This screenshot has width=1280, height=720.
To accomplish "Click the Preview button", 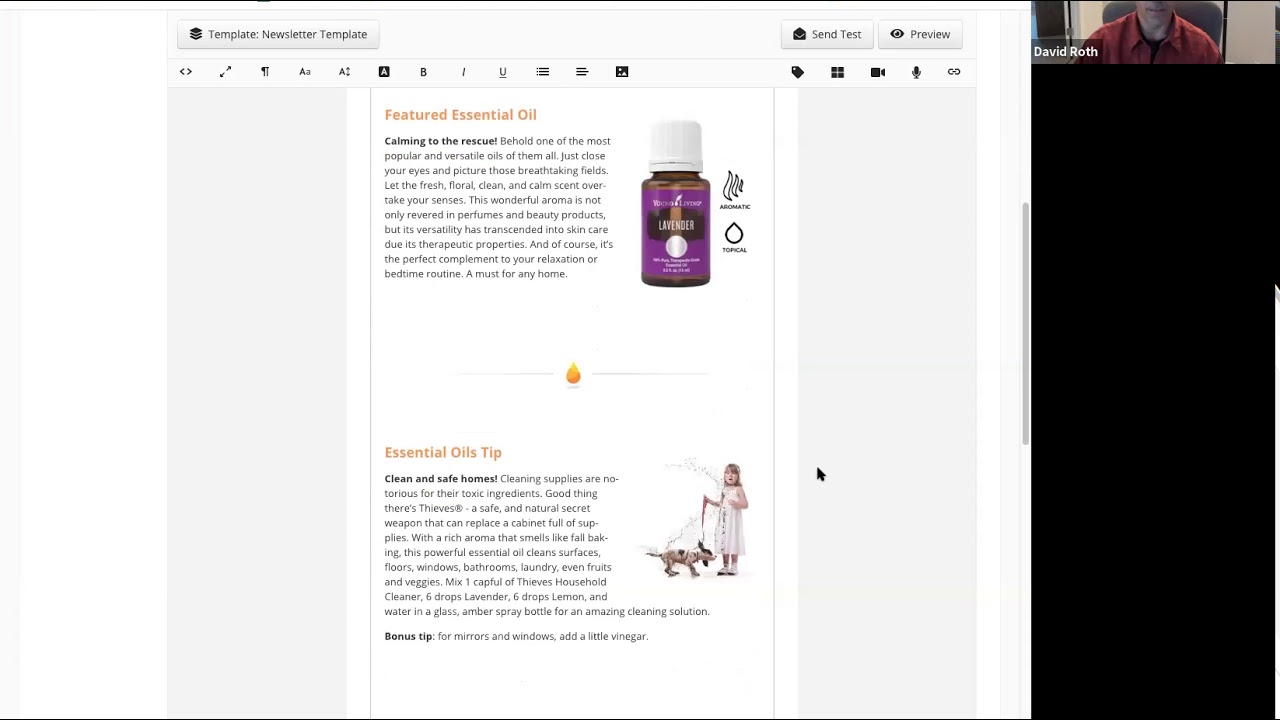I will 920,34.
